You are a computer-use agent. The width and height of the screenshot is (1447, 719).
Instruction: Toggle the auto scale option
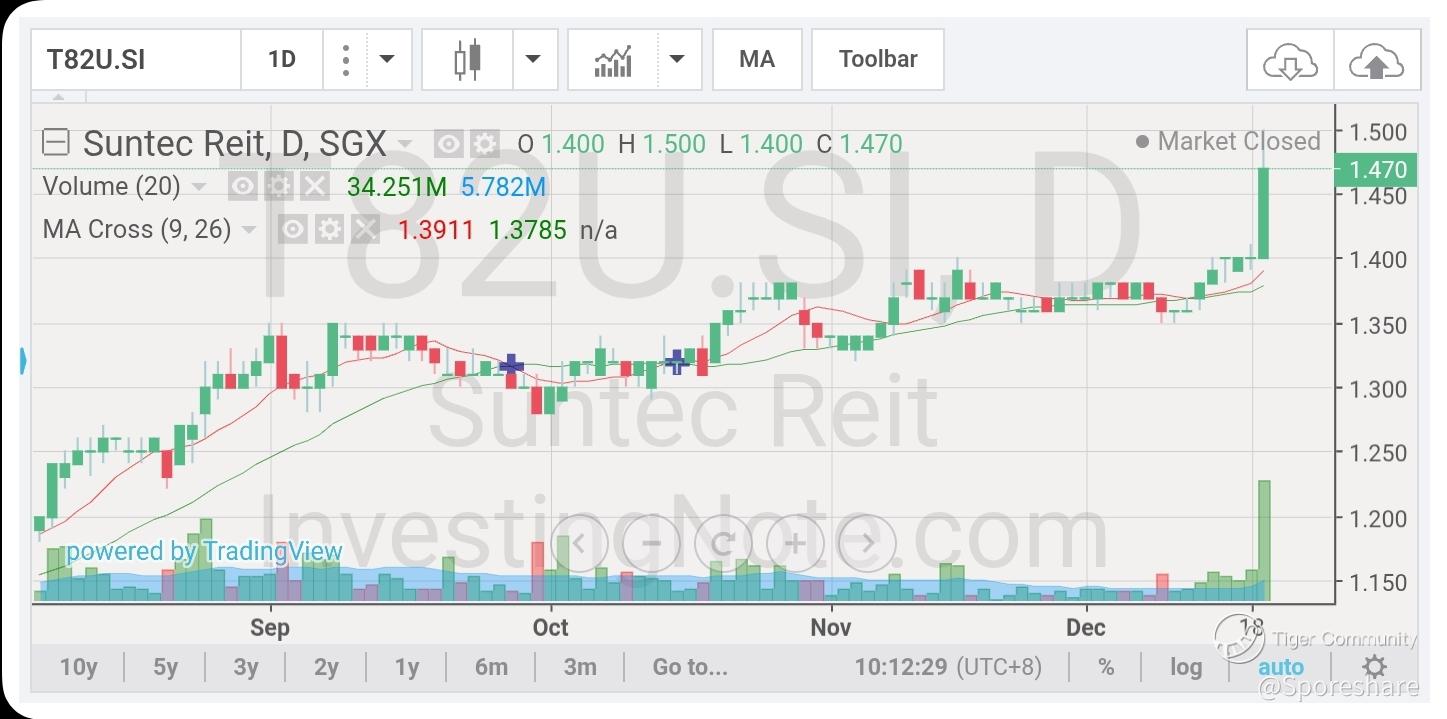tap(1281, 667)
